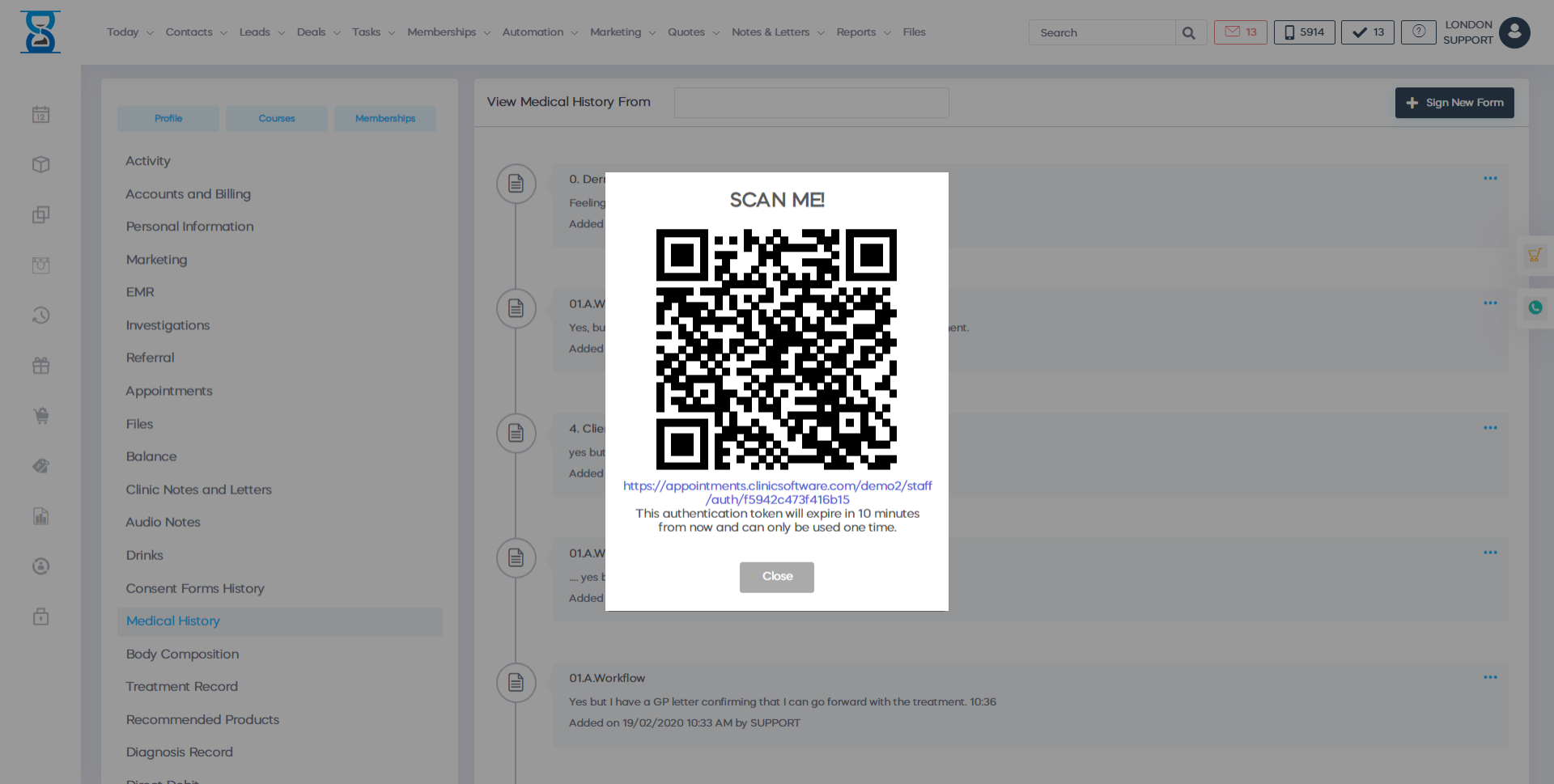Open the mail notifications showing 13
The width and height of the screenshot is (1554, 784).
[1240, 32]
